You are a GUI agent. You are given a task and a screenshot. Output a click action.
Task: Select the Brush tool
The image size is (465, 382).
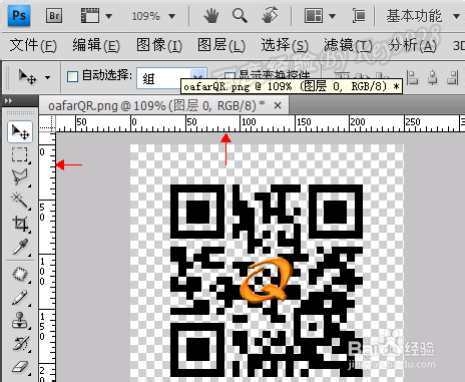coord(20,297)
